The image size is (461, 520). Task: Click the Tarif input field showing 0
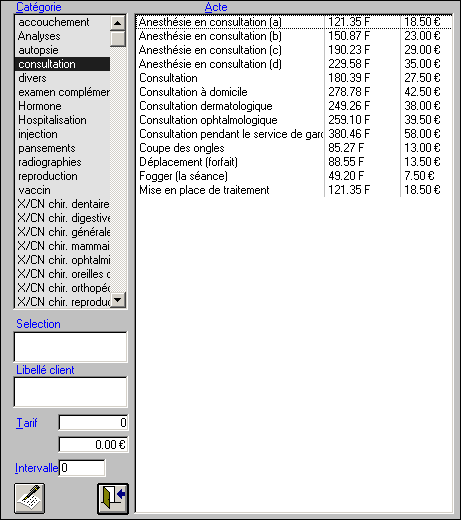click(x=93, y=423)
